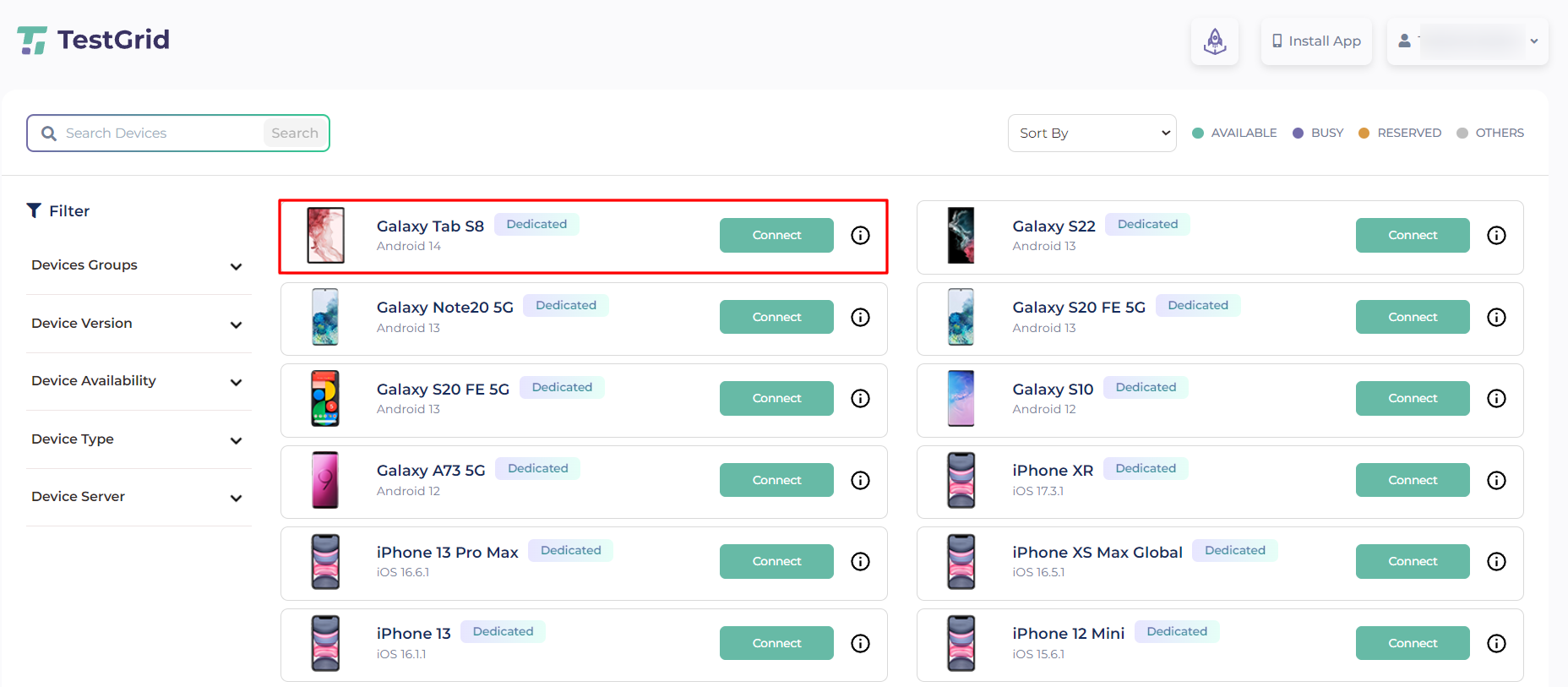The width and height of the screenshot is (1568, 687).
Task: Connect to Galaxy S10
Action: (x=1413, y=398)
